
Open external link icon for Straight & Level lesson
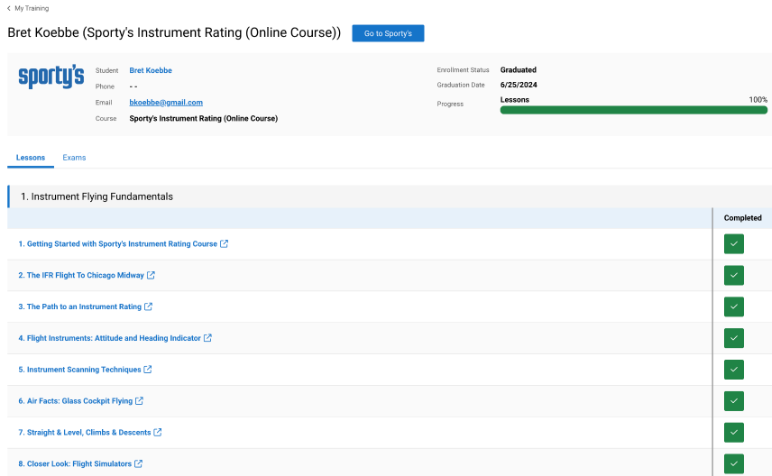(x=158, y=432)
